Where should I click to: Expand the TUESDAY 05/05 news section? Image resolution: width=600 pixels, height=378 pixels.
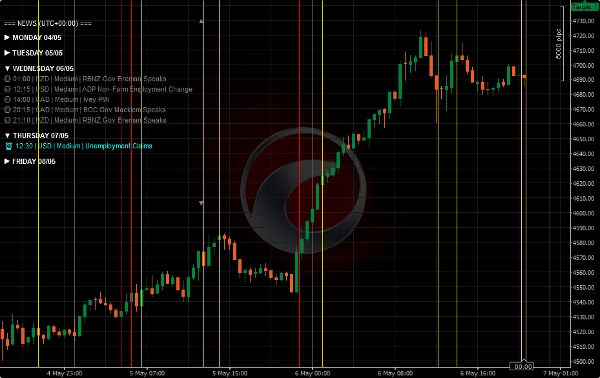[x=7, y=53]
